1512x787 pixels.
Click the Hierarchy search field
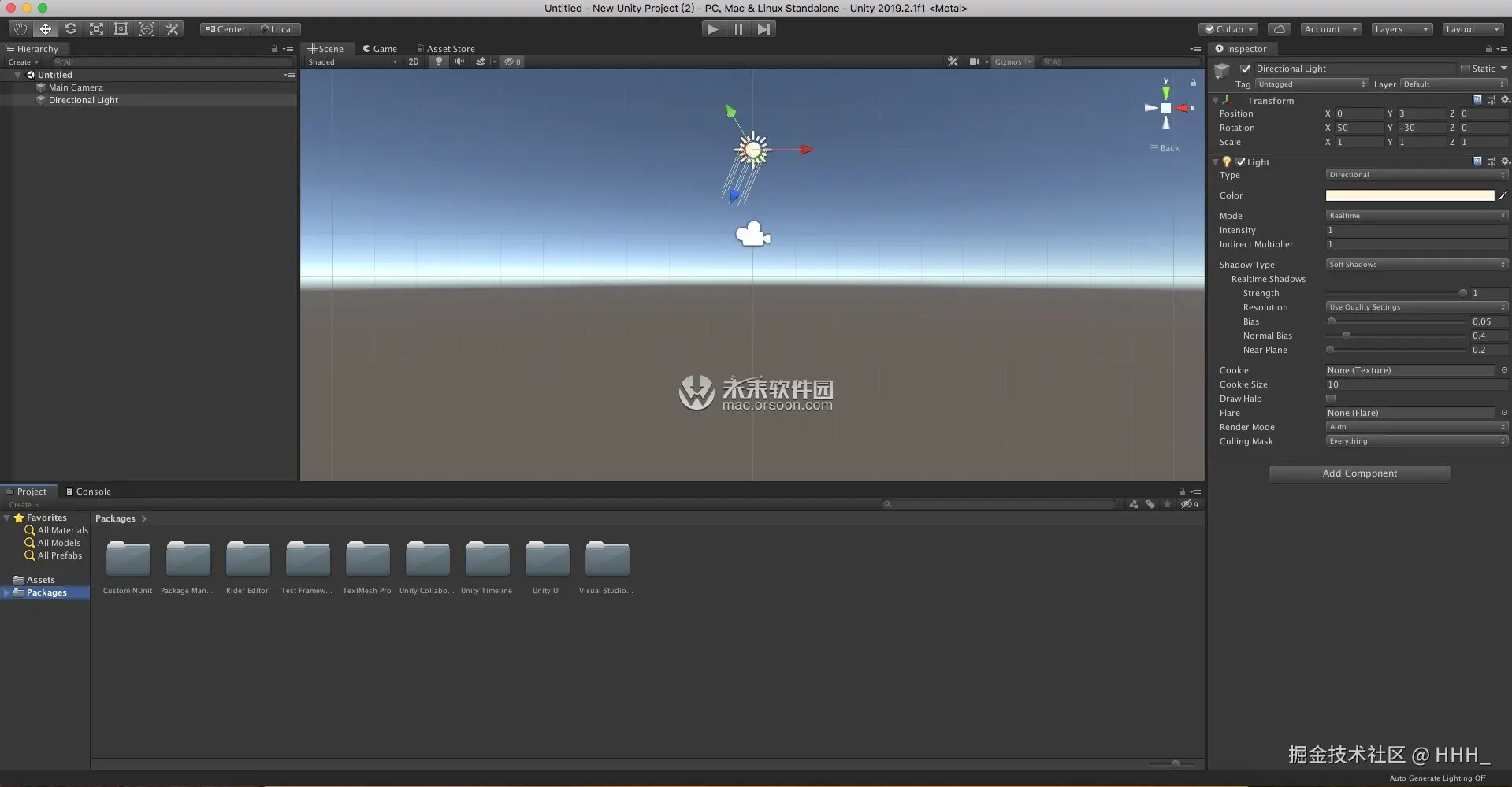[171, 61]
